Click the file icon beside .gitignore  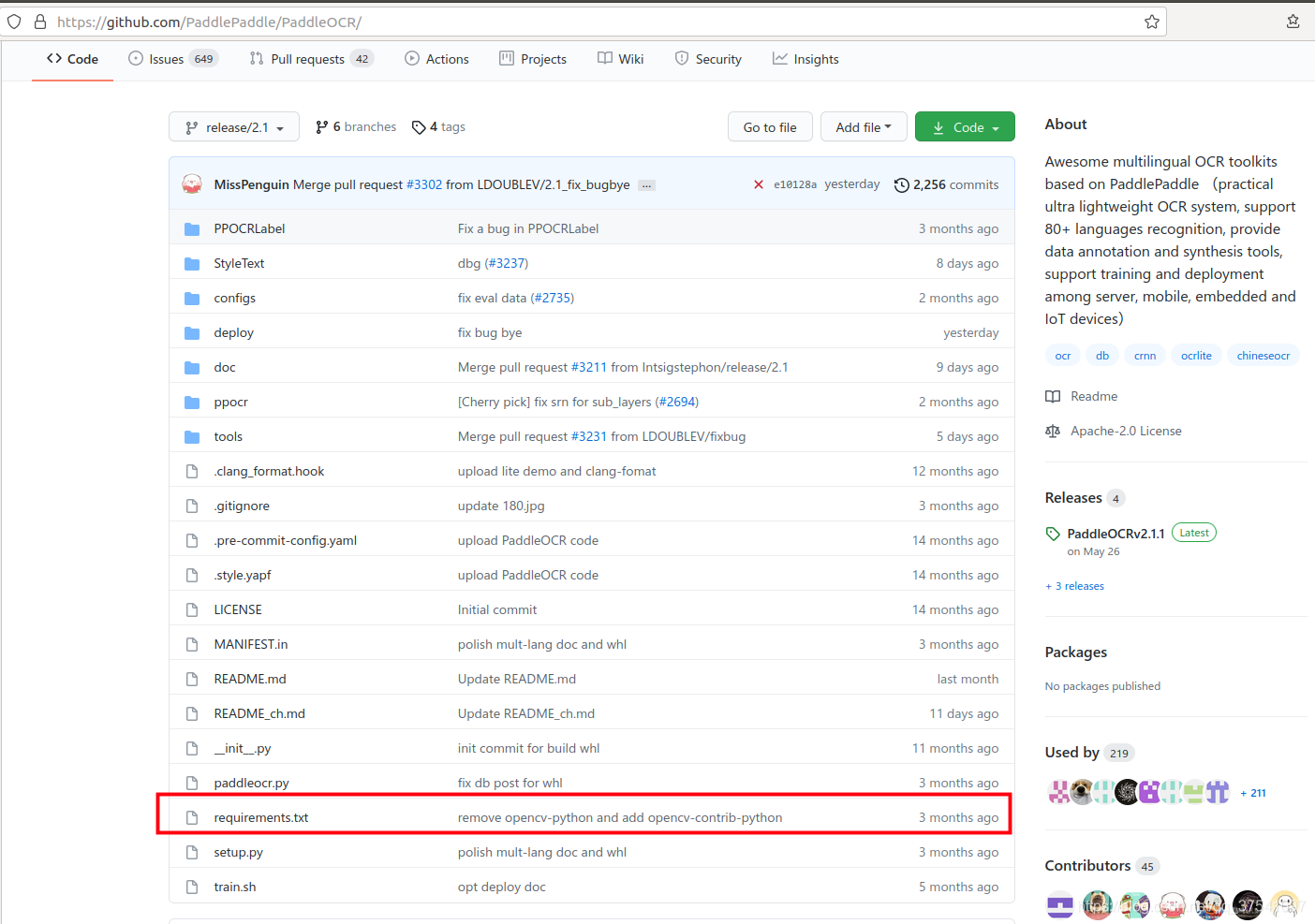pyautogui.click(x=192, y=506)
